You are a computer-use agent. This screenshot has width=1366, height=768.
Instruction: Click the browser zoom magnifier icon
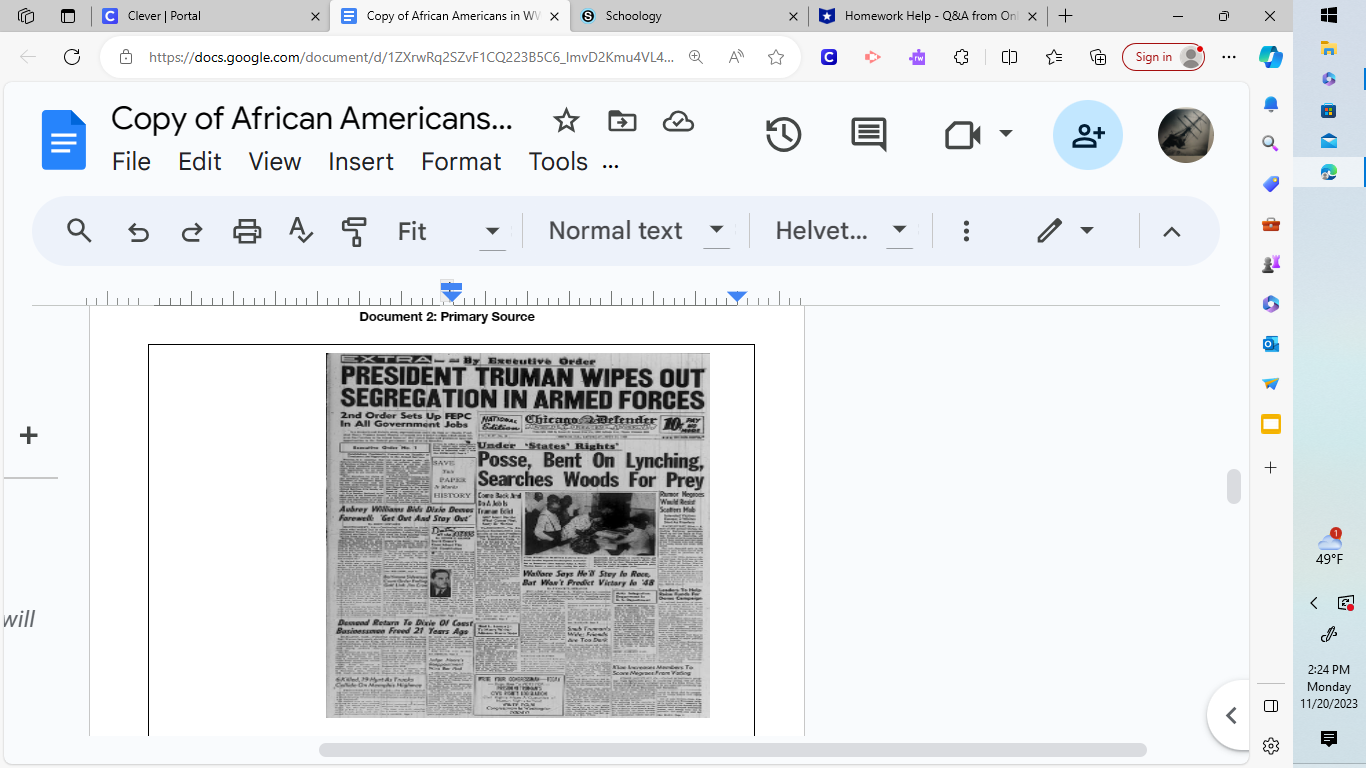[696, 57]
